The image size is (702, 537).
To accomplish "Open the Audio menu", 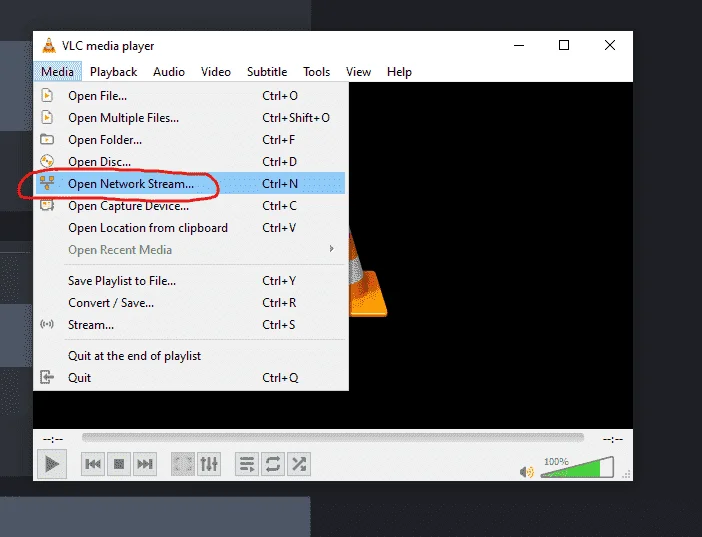I will (x=169, y=72).
